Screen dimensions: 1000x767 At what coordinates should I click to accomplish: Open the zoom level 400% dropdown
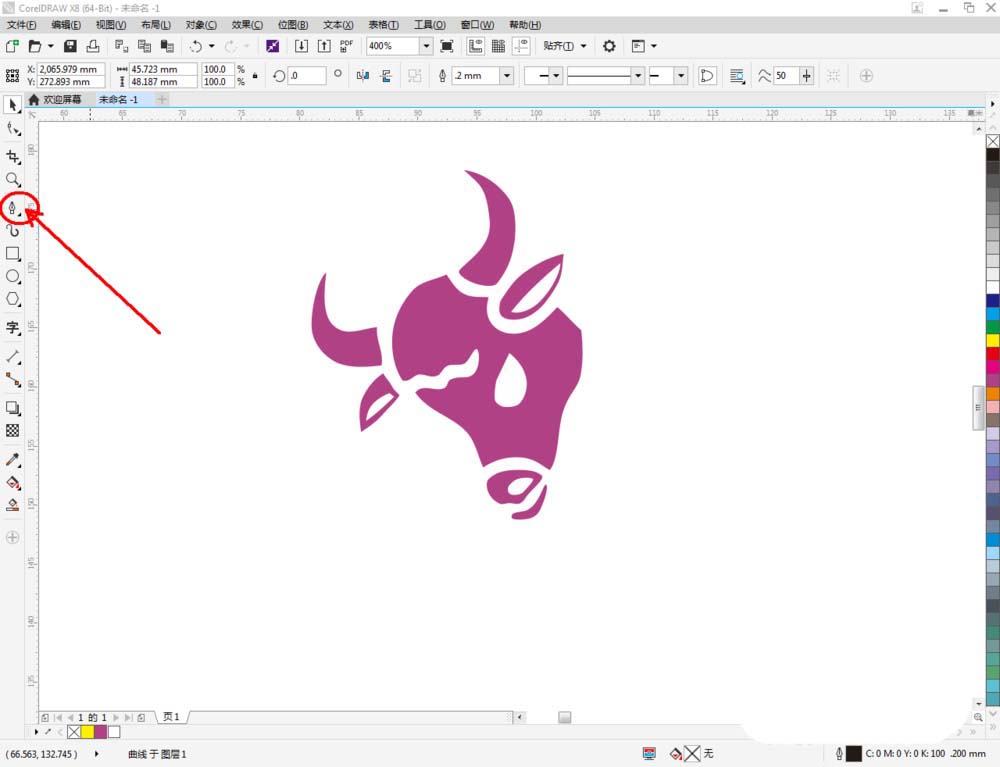(426, 46)
